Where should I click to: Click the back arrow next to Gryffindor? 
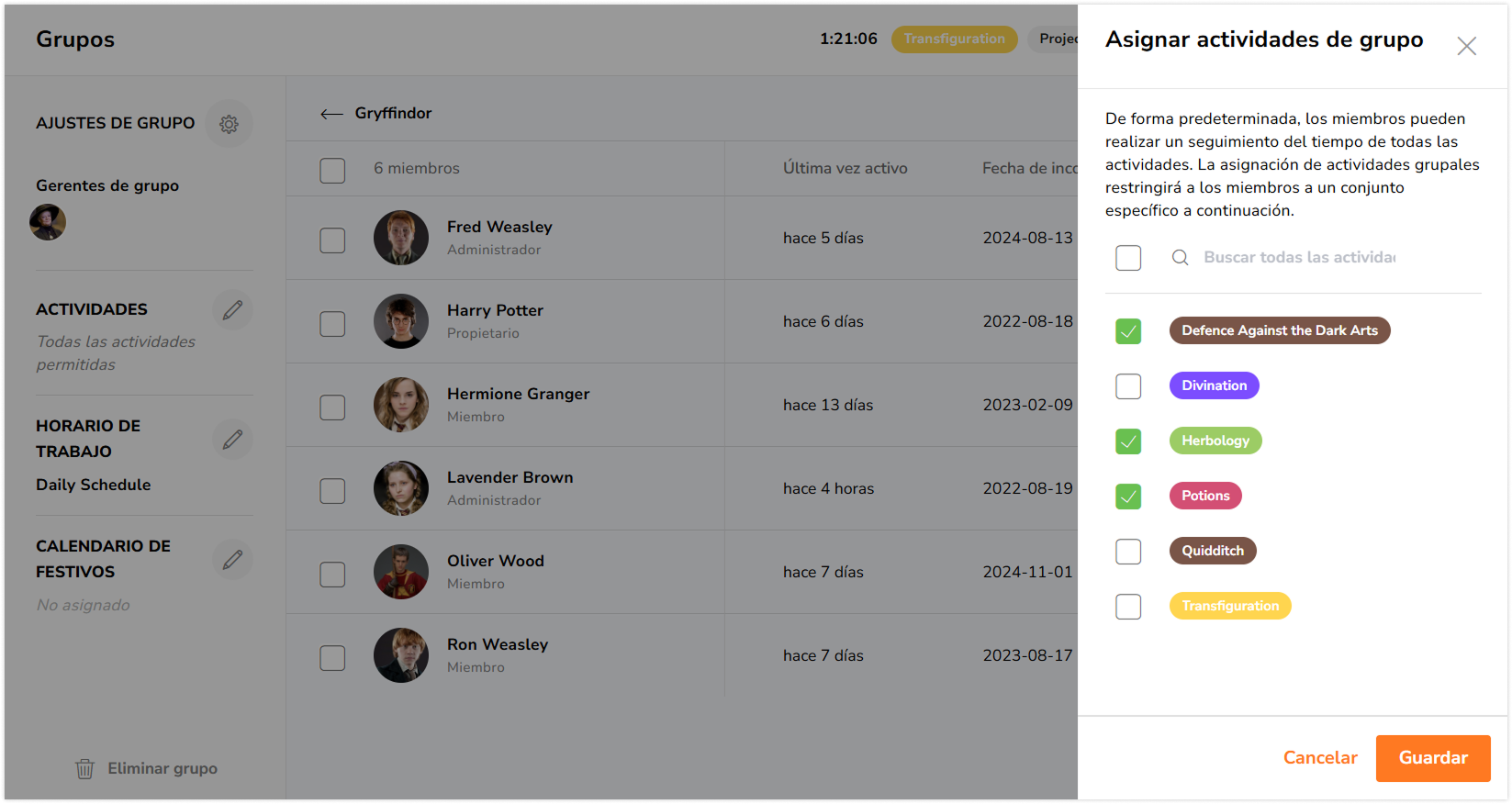coord(331,114)
